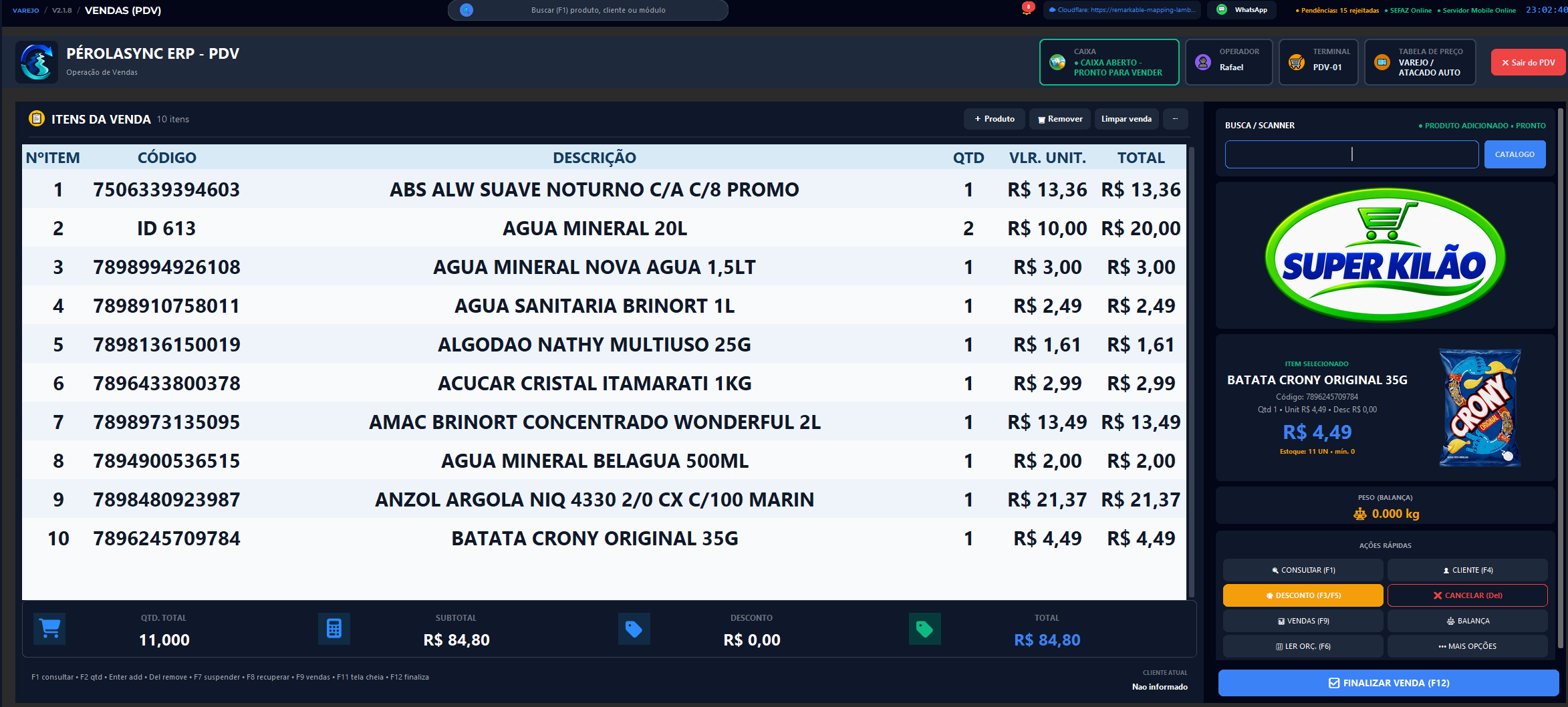1568x707 pixels.
Task: Click the right panel vertical scrollbar
Action: click(1561, 378)
